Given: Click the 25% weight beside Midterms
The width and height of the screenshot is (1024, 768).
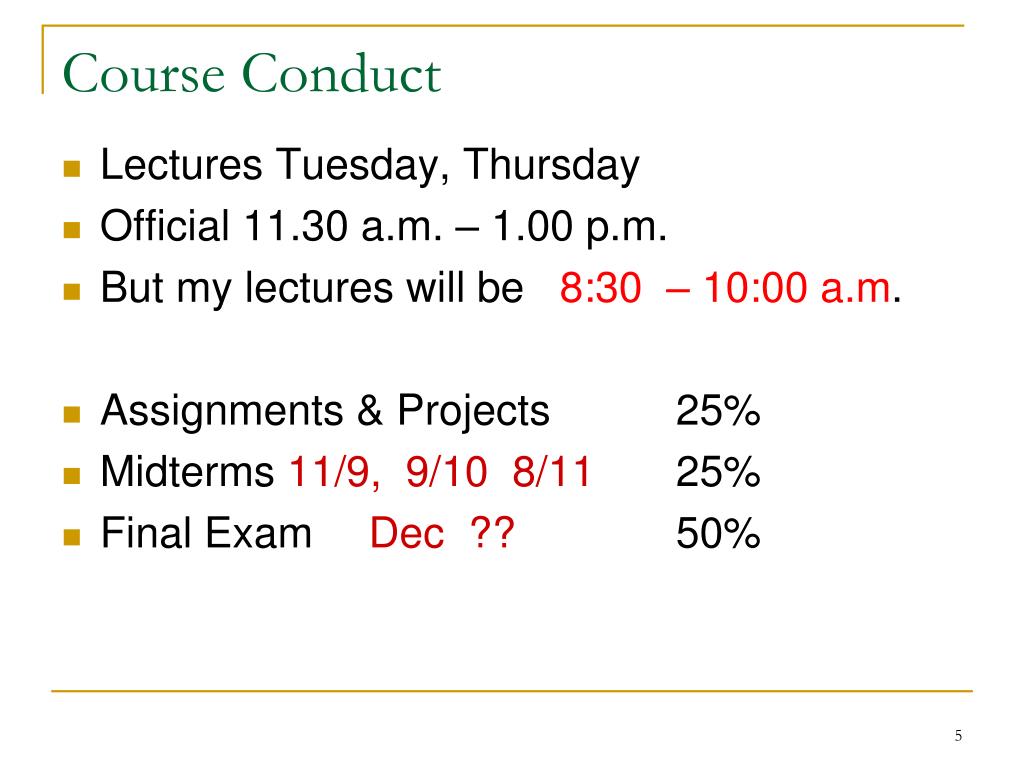Looking at the screenshot, I should point(718,472).
